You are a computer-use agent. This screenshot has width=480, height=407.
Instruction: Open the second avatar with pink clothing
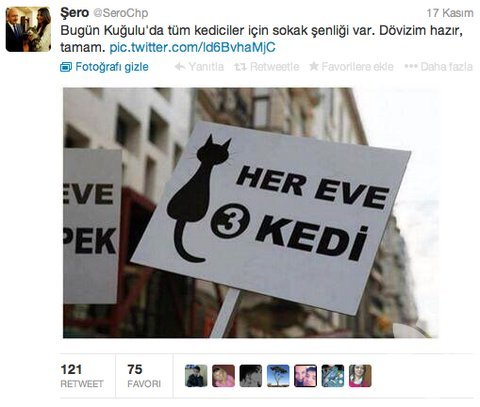pyautogui.click(x=223, y=376)
